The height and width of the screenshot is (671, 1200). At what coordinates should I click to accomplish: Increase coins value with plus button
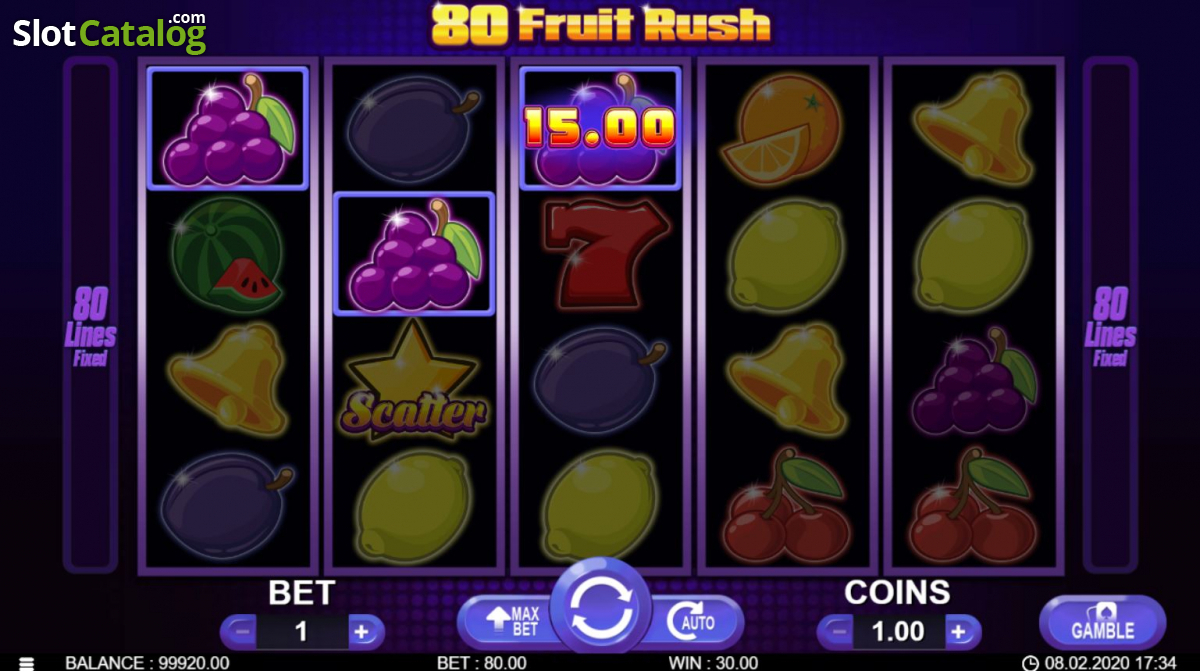[959, 631]
